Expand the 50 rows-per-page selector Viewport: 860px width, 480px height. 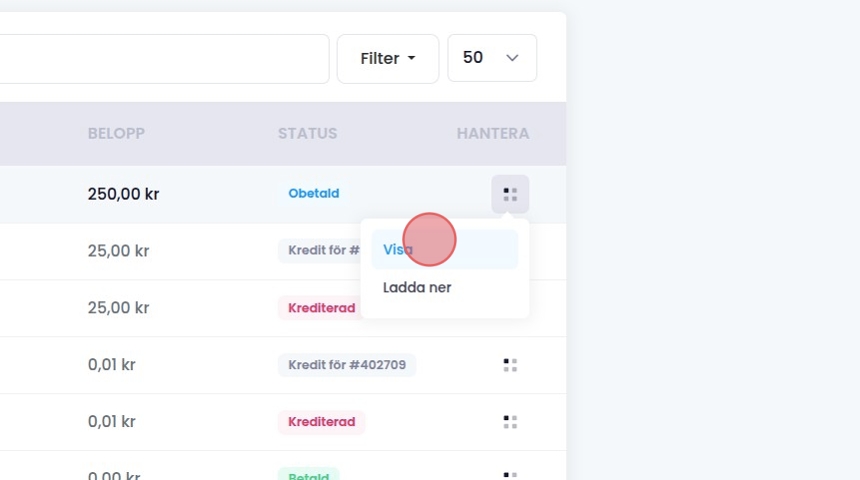click(492, 59)
